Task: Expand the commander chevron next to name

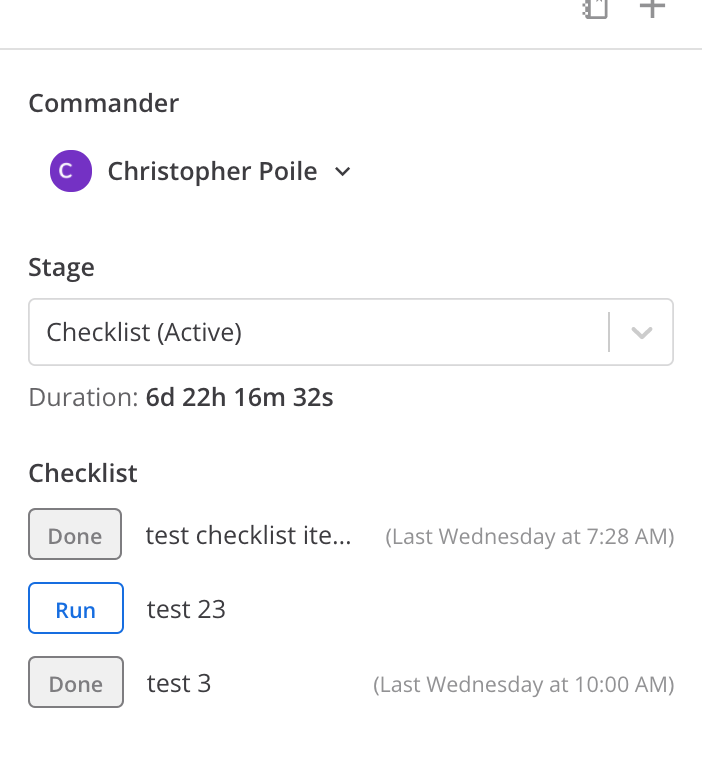Action: point(343,172)
